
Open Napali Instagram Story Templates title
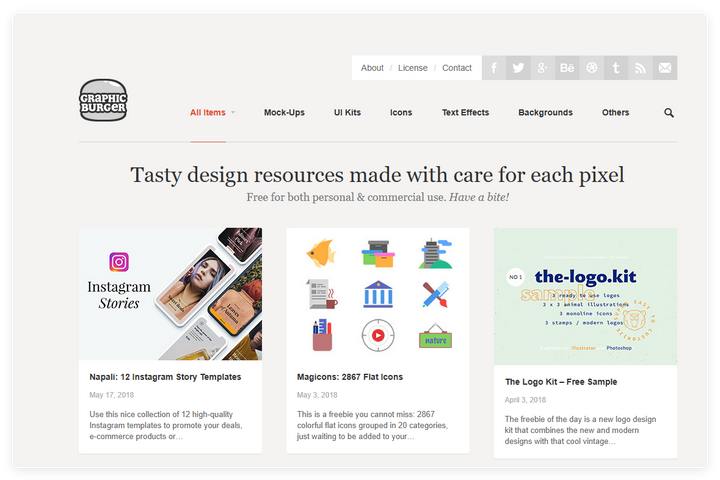point(165,377)
